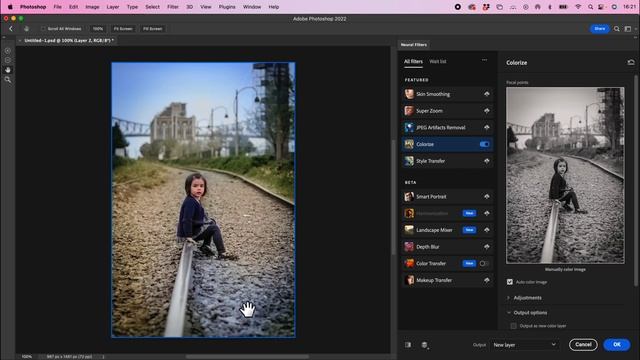Switch to the Wait list tab

438,61
